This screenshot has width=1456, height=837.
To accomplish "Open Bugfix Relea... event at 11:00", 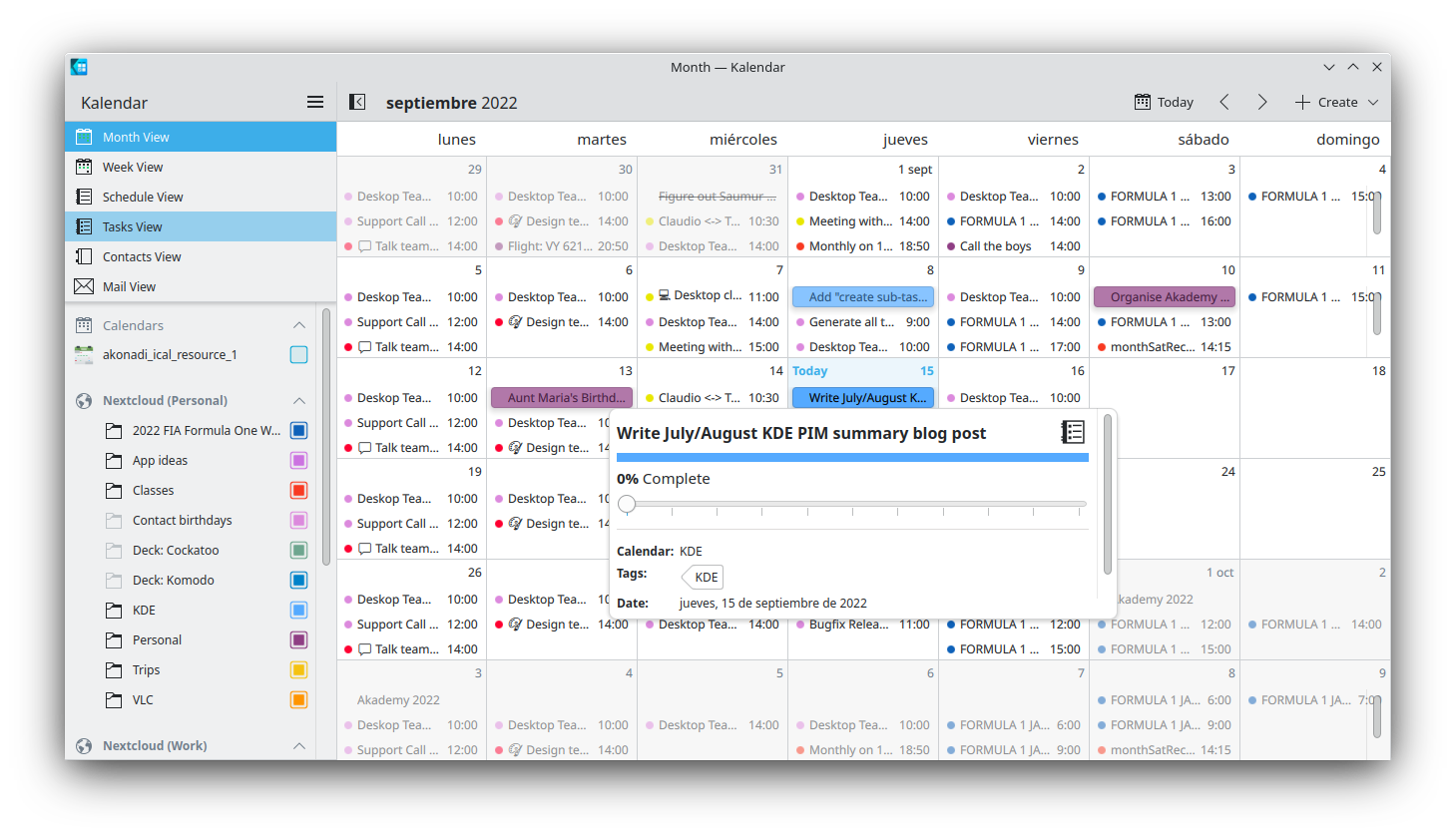I will (x=863, y=624).
